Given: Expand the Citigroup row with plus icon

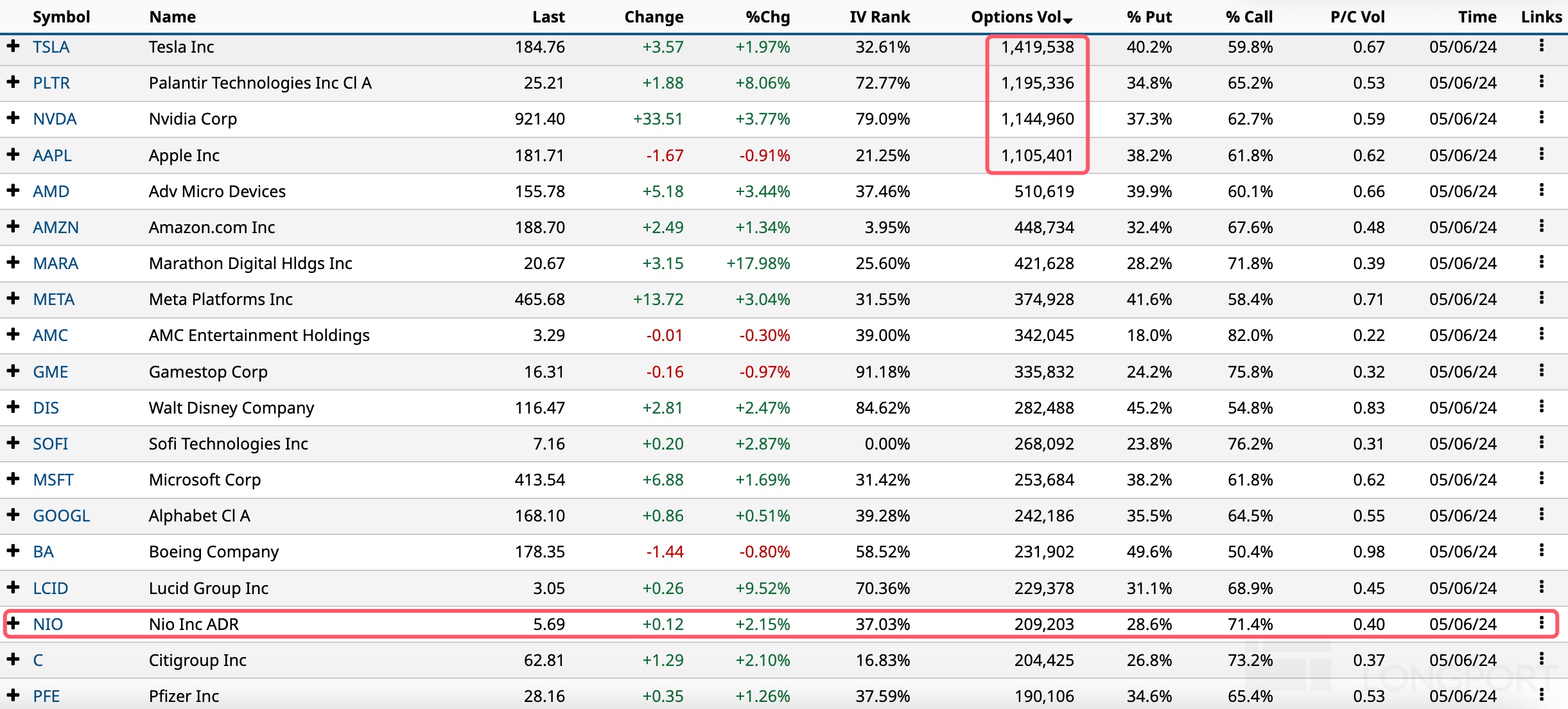Looking at the screenshot, I should click(13, 659).
